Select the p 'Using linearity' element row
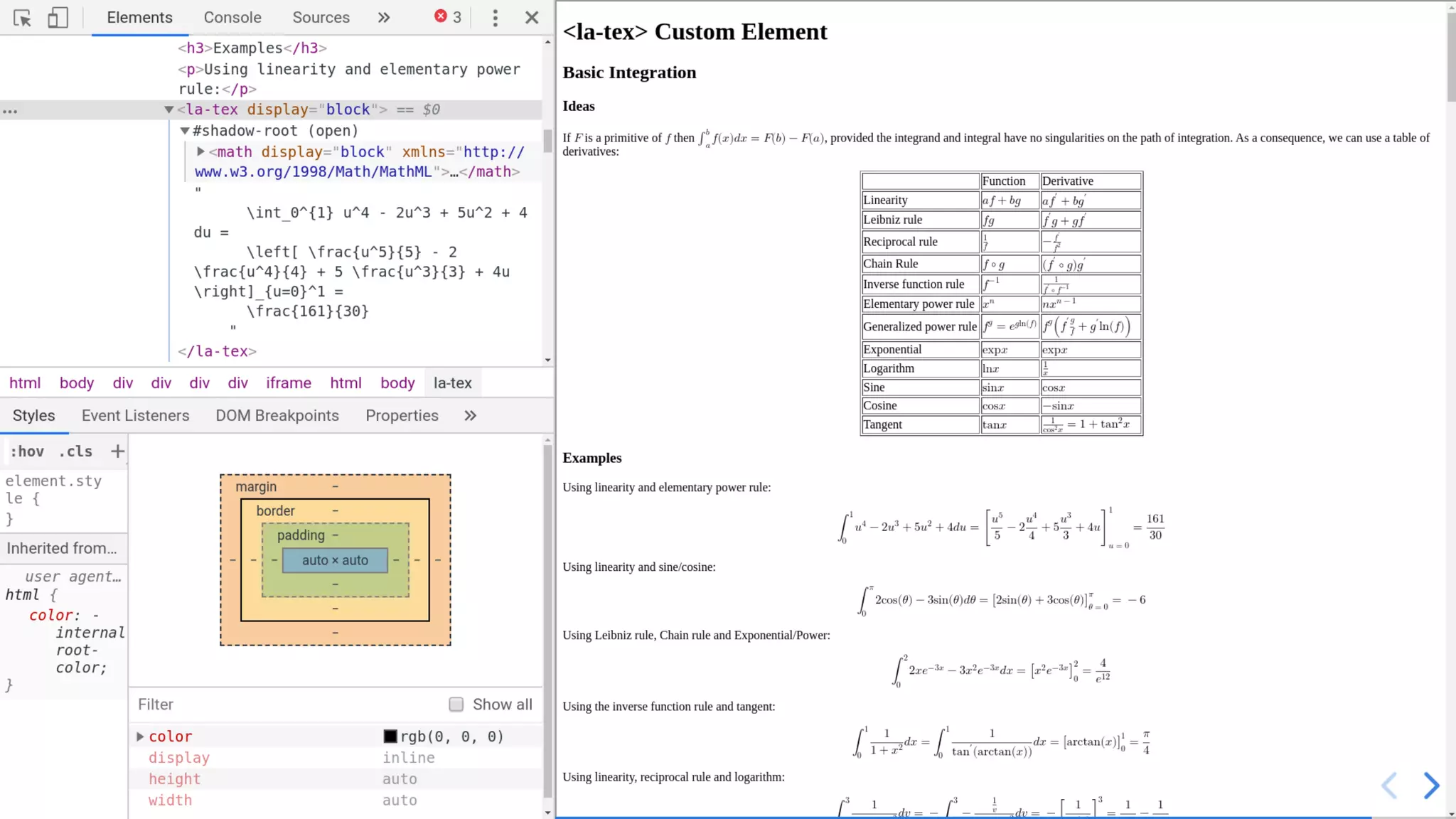This screenshot has width=1456, height=819. click(348, 79)
